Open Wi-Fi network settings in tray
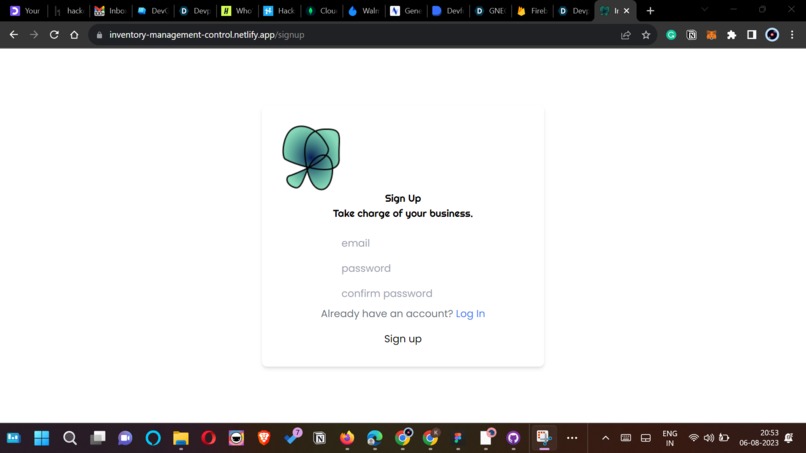 [x=693, y=438]
